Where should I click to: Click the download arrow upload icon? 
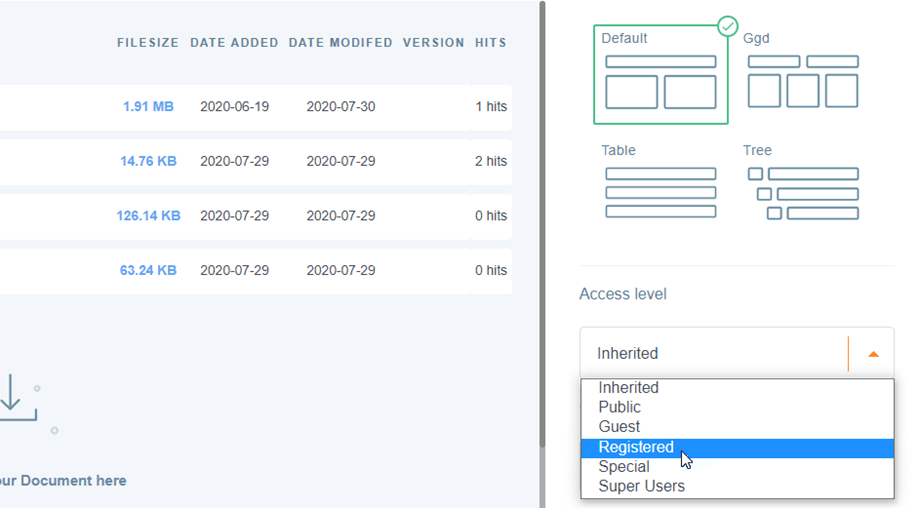click(x=12, y=397)
